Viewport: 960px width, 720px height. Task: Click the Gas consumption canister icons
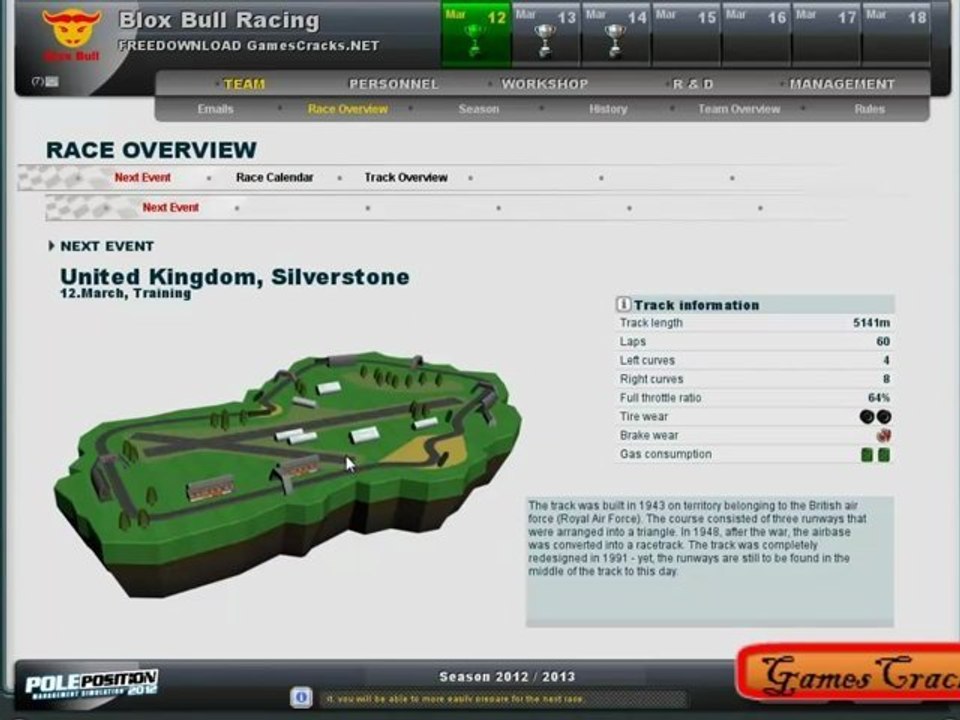pyautogui.click(x=876, y=455)
